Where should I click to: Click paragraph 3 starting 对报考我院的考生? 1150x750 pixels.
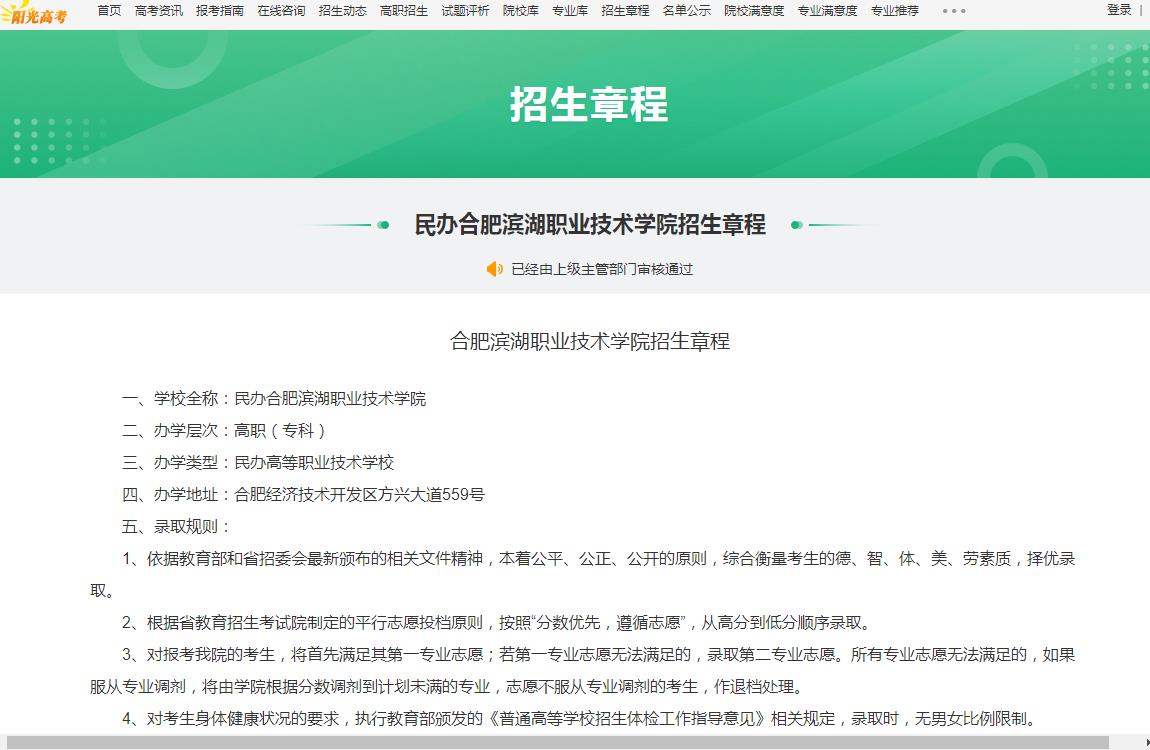[x=582, y=671]
